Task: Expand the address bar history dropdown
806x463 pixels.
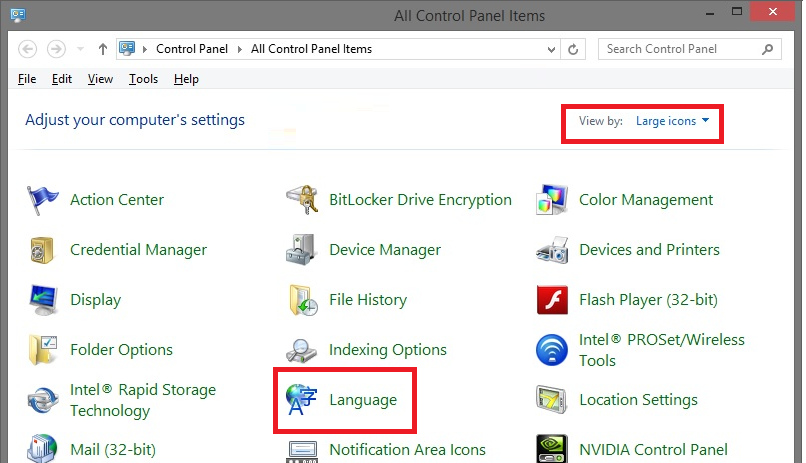Action: pos(551,50)
